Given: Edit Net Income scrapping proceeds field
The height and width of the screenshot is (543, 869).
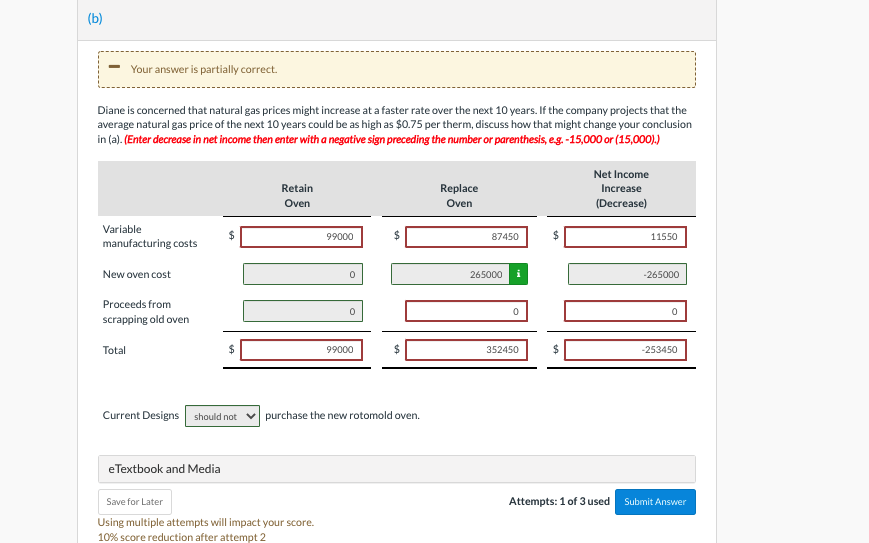Looking at the screenshot, I should pos(625,311).
